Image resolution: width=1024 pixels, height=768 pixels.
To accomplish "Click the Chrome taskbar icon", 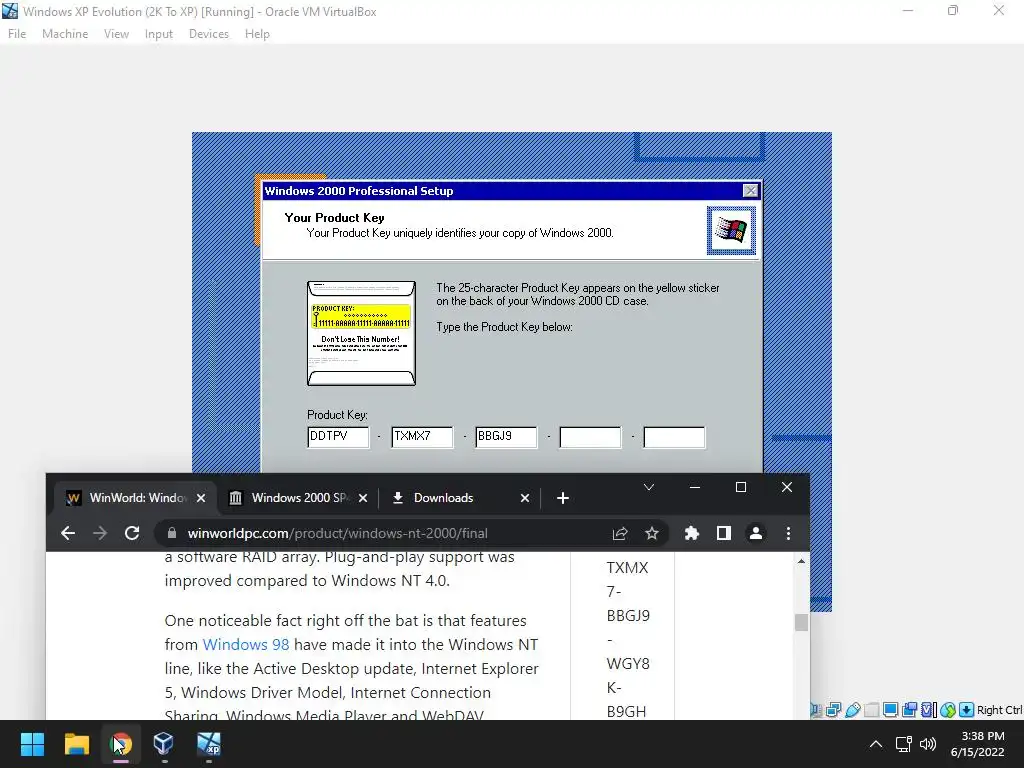I will click(x=121, y=744).
